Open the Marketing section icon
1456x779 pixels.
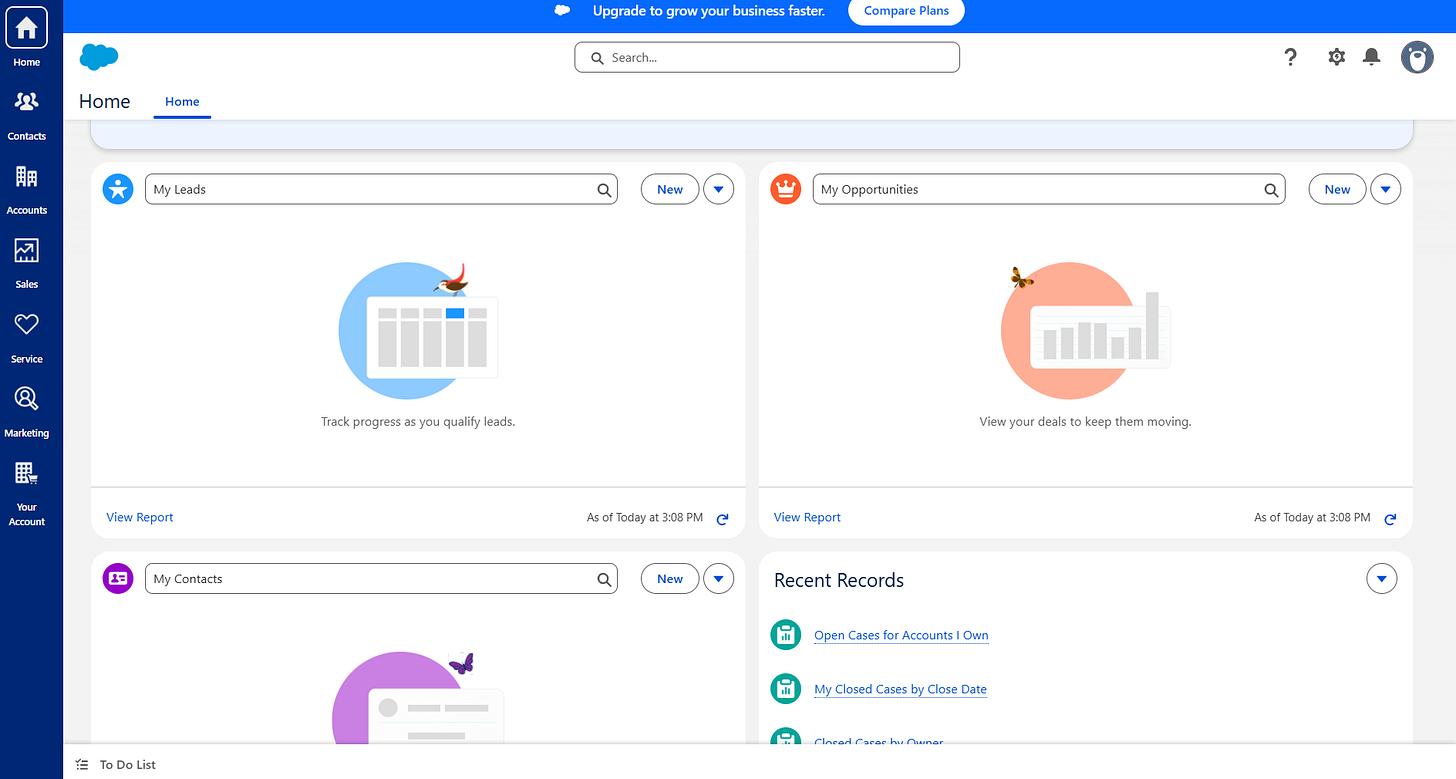click(x=27, y=407)
